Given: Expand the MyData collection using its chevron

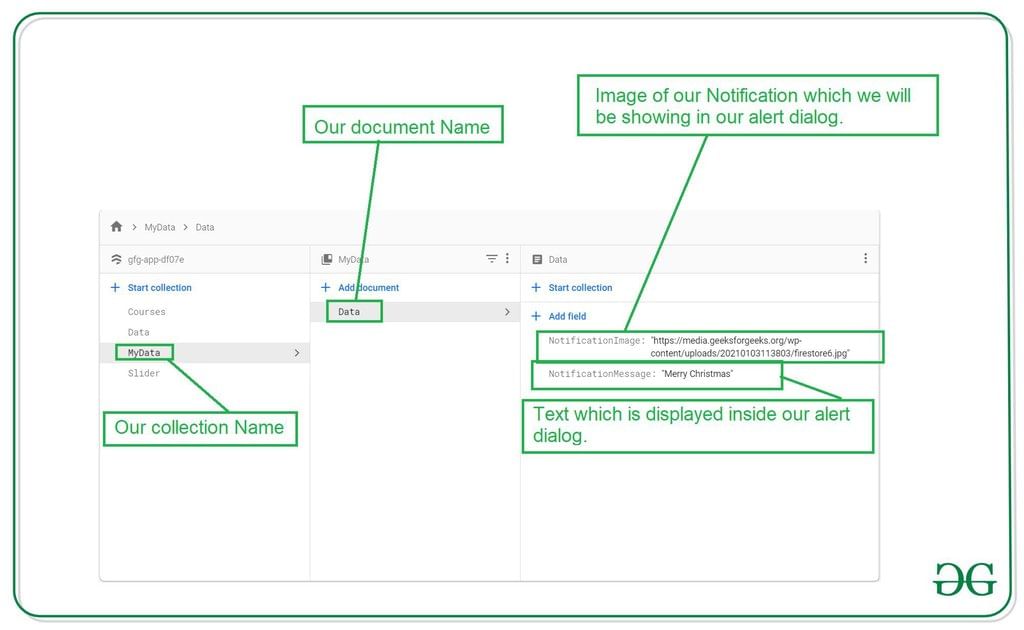Looking at the screenshot, I should [297, 352].
